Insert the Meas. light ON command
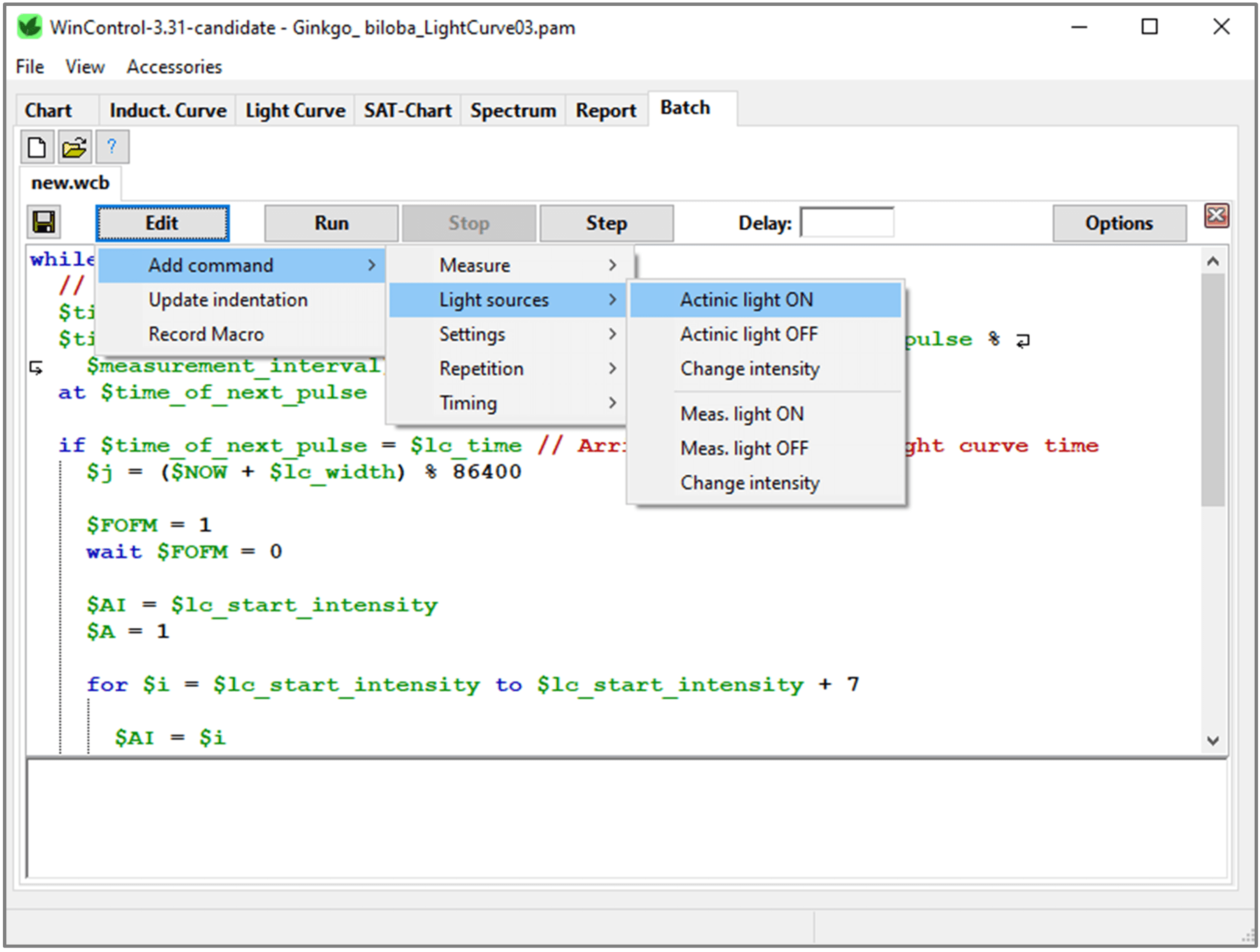This screenshot has width=1260, height=952. (742, 413)
